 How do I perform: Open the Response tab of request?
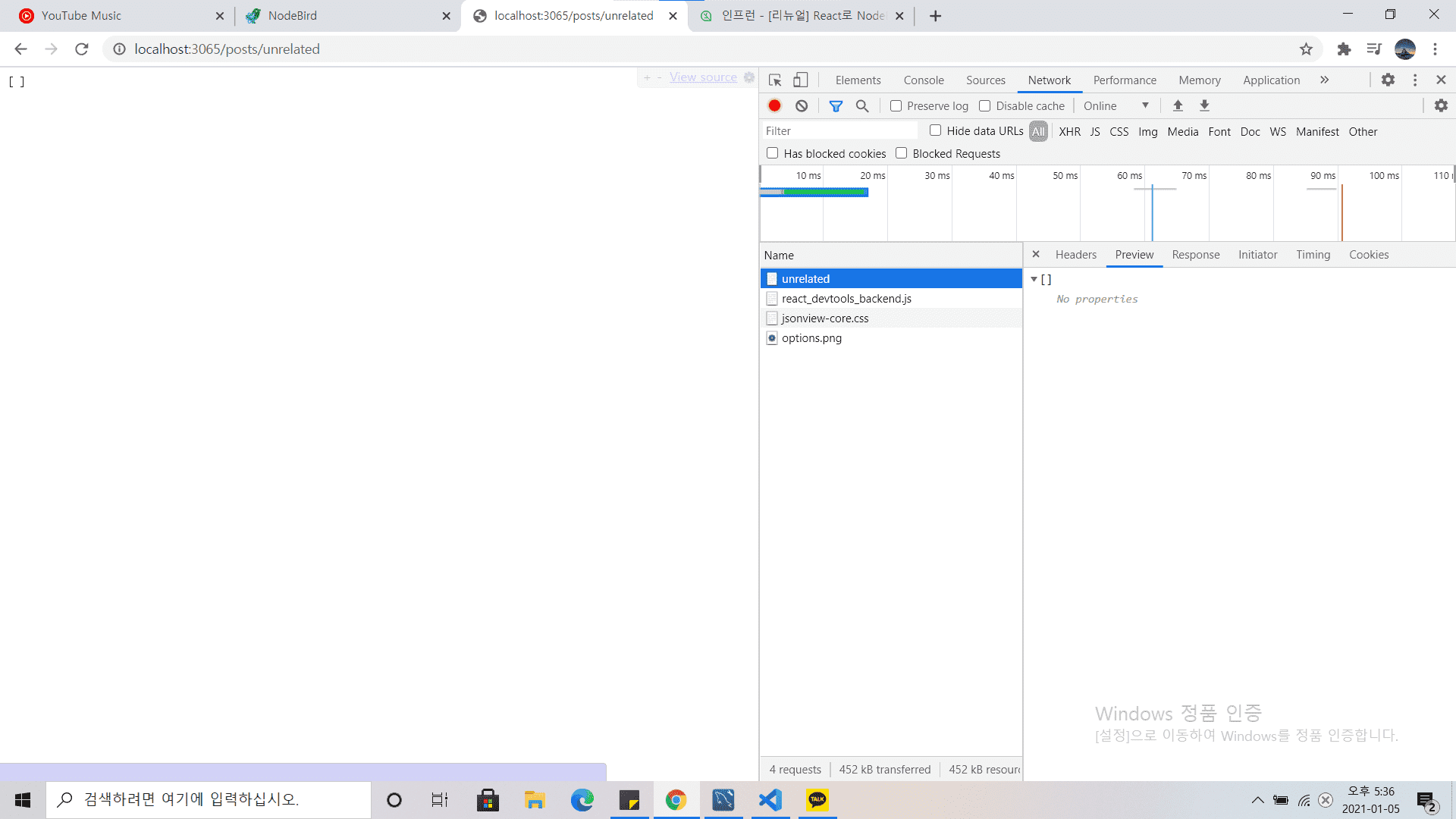click(1195, 255)
